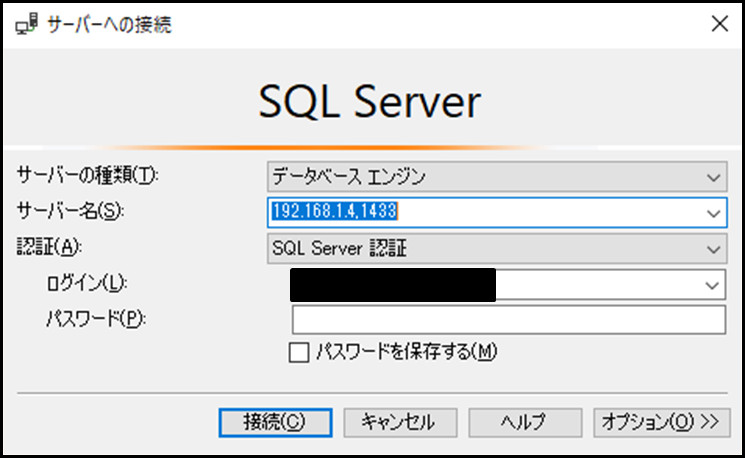Click the パスワード(P) label
The image size is (745, 458).
tap(96, 318)
